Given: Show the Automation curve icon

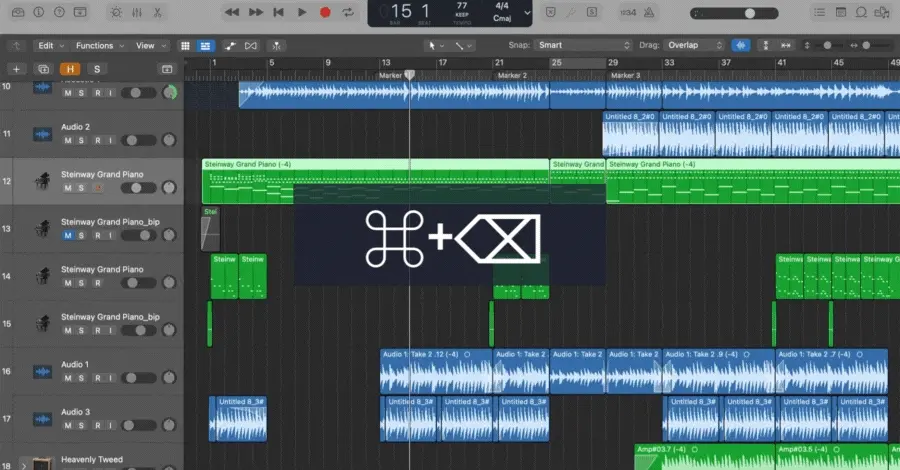Looking at the screenshot, I should (x=230, y=46).
